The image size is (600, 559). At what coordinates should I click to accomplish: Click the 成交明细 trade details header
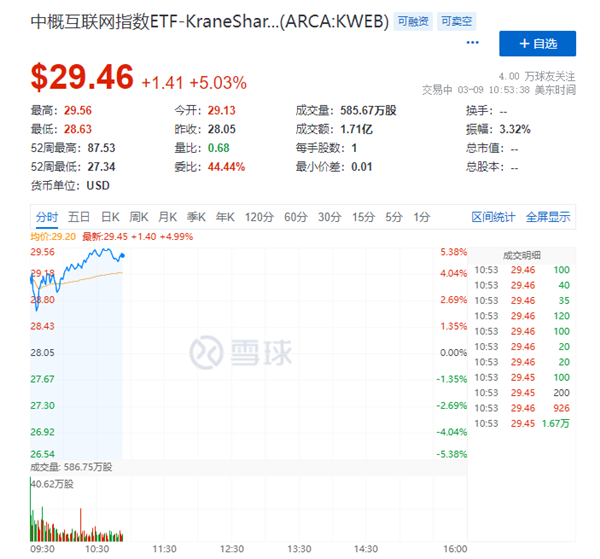[x=522, y=256]
